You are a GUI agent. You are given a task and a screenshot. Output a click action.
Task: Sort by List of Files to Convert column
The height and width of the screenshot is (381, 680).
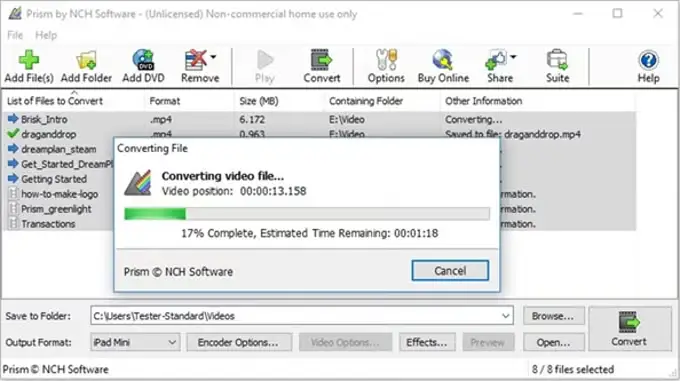pyautogui.click(x=74, y=101)
